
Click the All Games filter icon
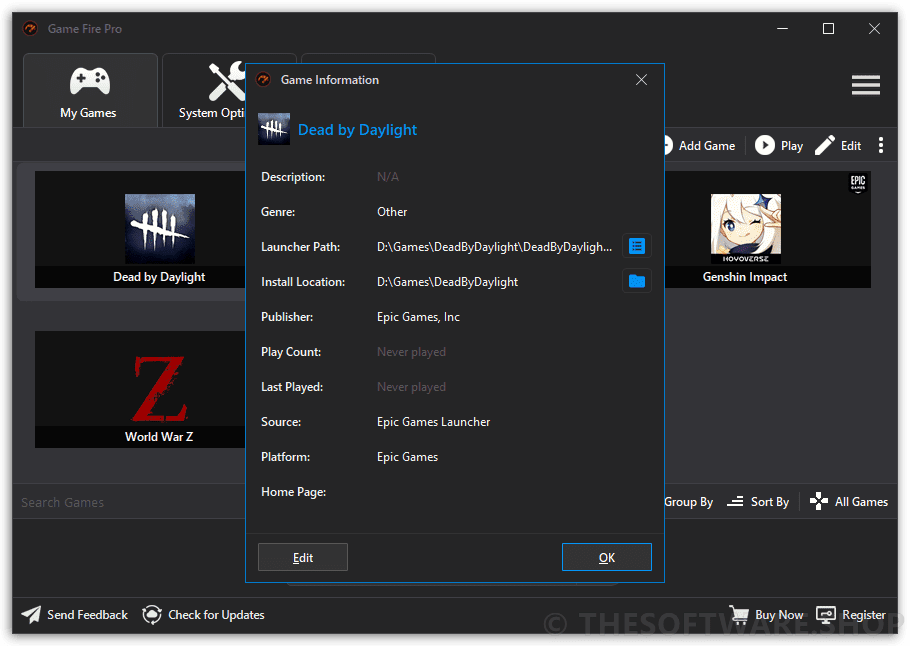coord(819,501)
